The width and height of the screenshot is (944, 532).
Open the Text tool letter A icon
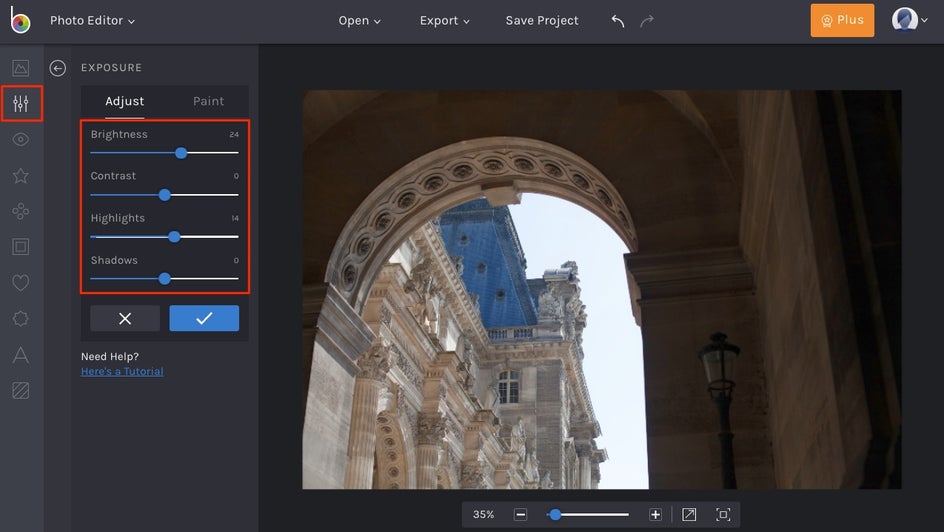20,354
